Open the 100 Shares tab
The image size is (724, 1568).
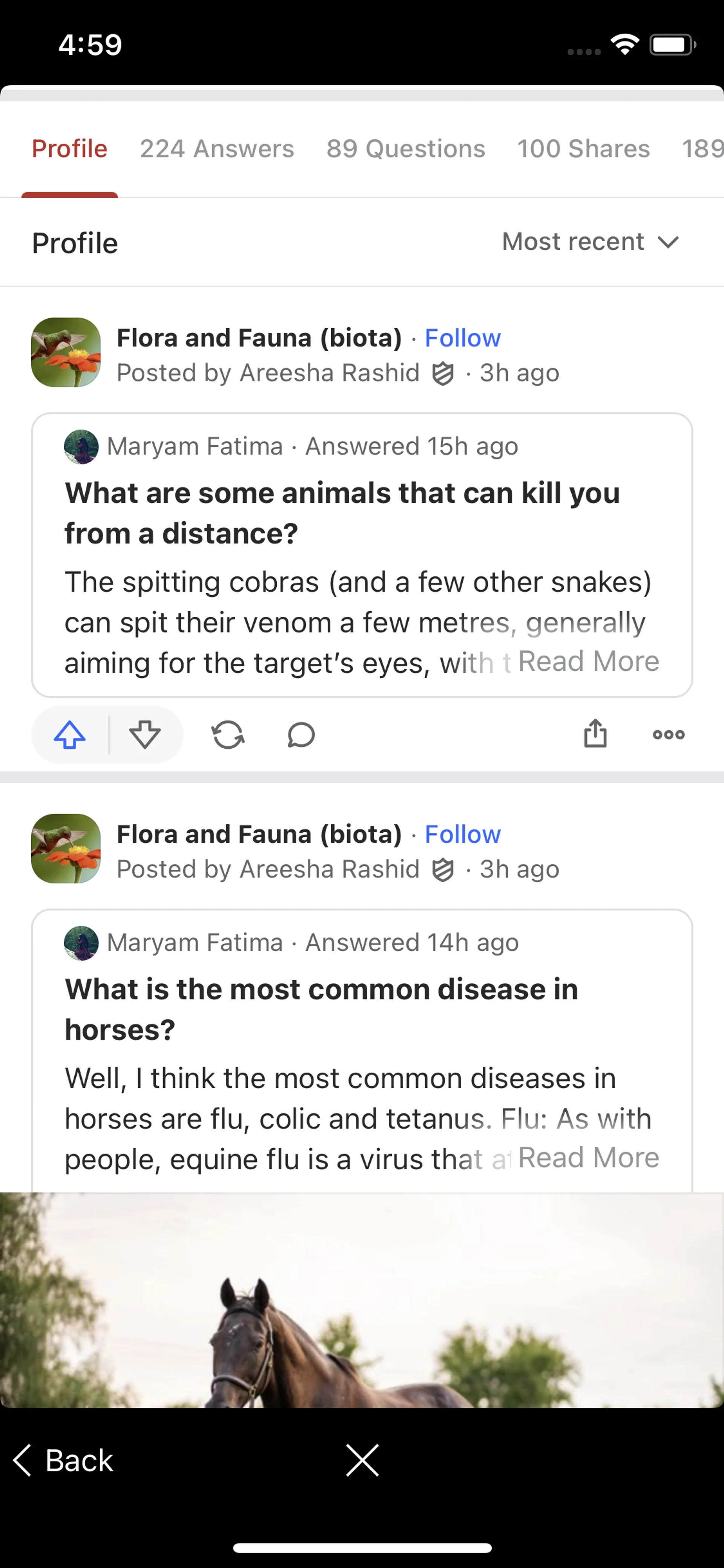click(x=583, y=149)
